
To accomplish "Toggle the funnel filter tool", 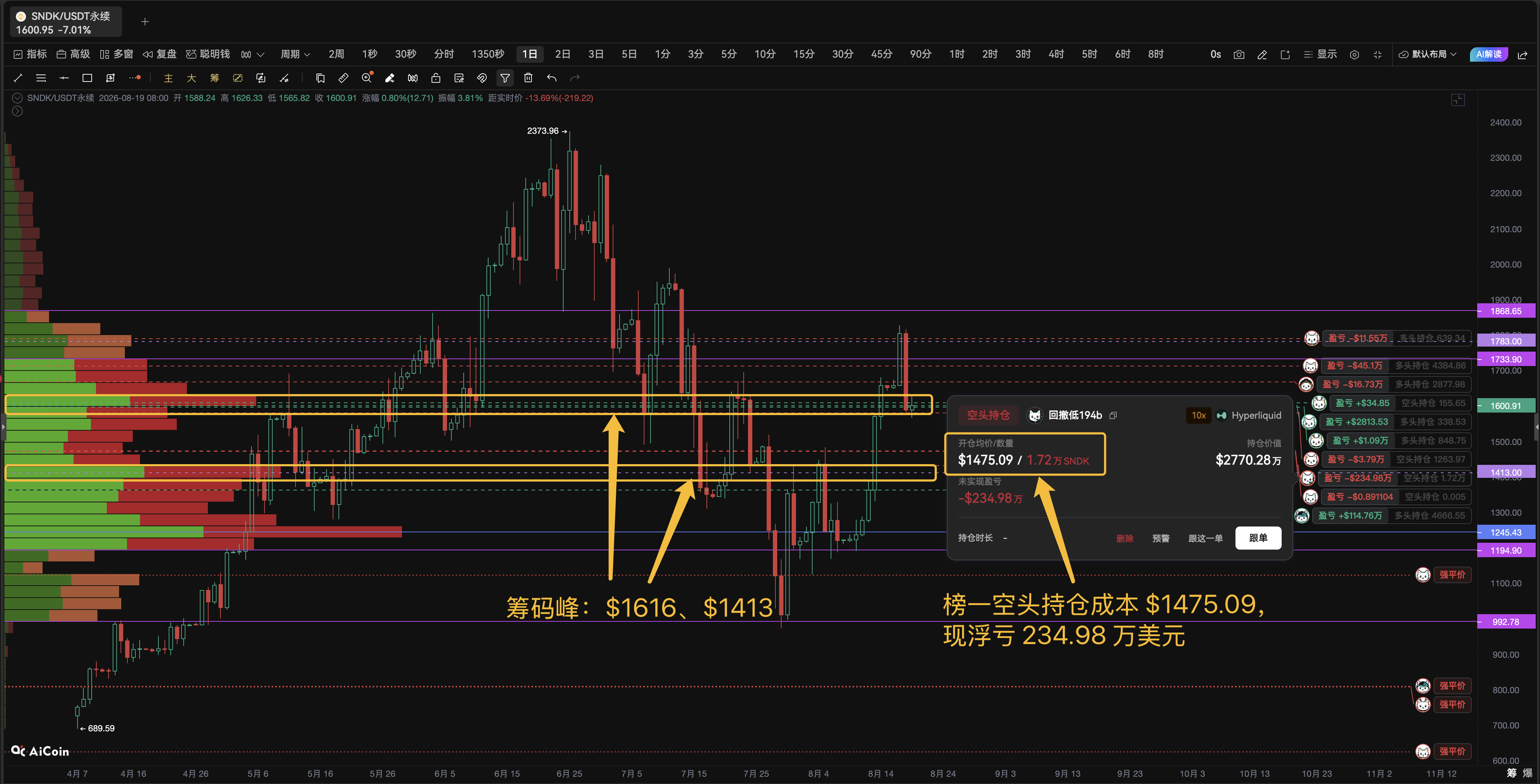I will coord(505,78).
